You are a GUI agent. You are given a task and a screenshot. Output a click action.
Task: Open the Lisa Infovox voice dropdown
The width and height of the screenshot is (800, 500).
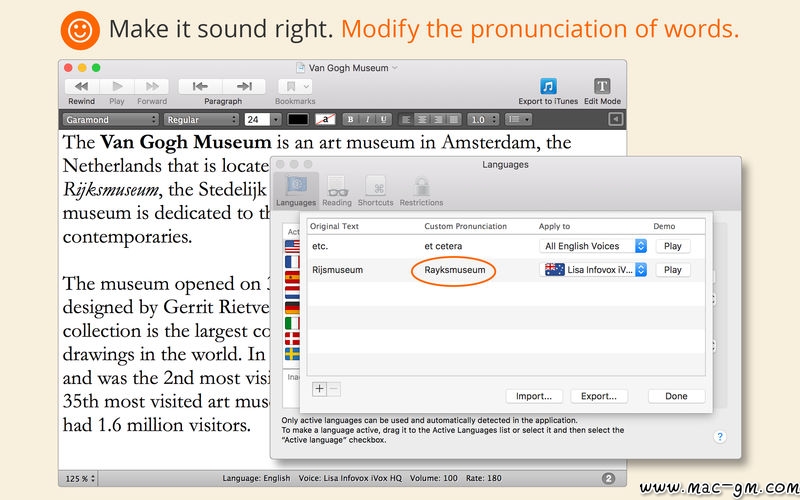point(593,270)
